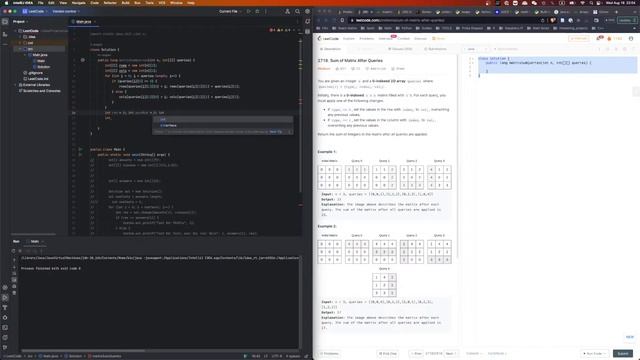
Task: Expand External Libraries node
Action: click(16, 85)
